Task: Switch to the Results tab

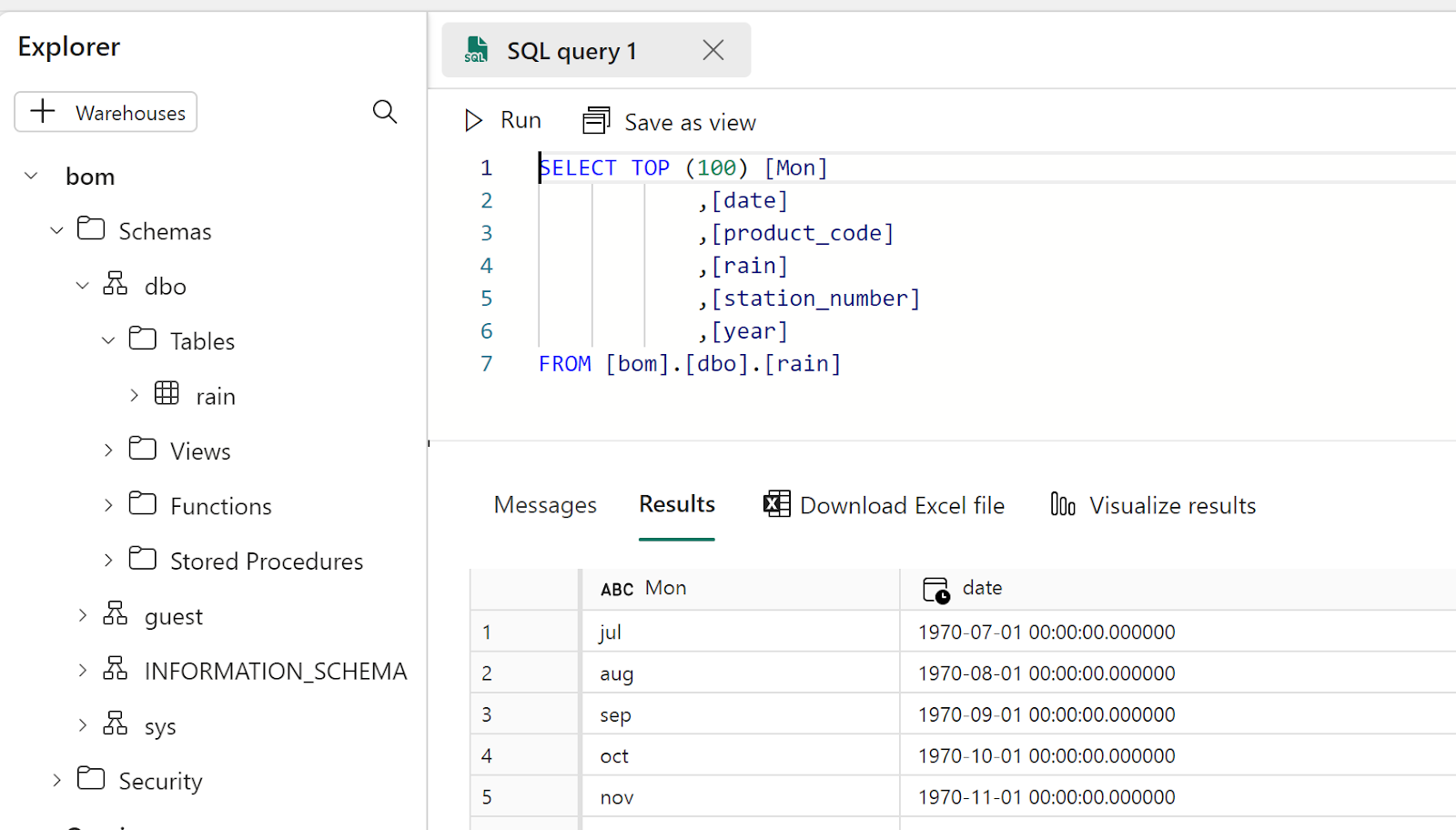Action: 677,504
